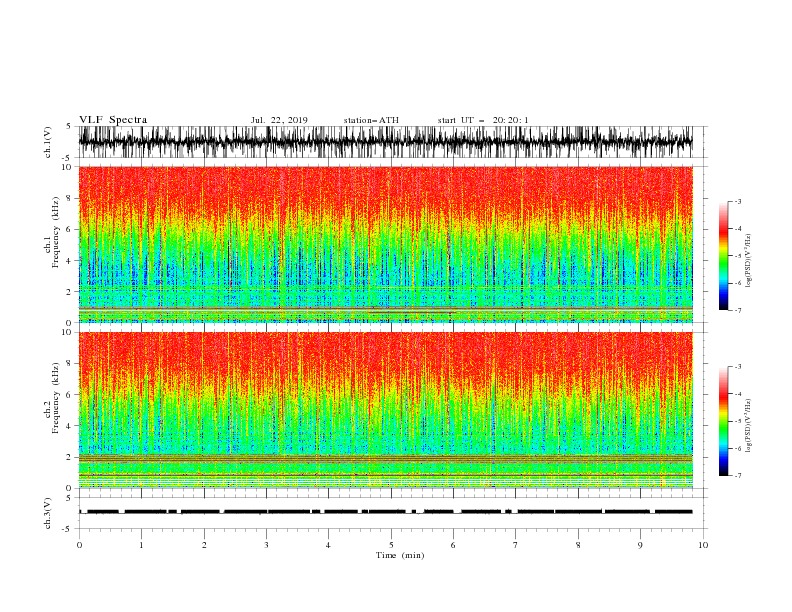Click the '5' tick on time axis
792x612 pixels.
(391, 545)
